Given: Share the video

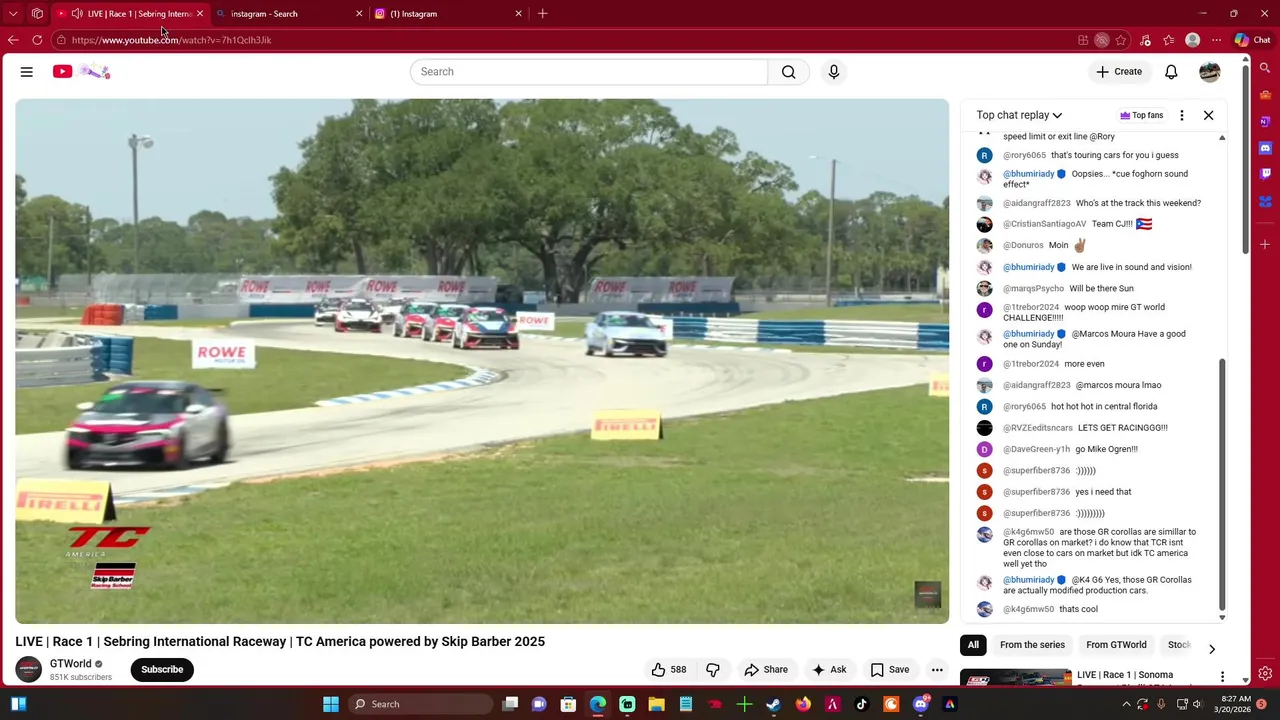Looking at the screenshot, I should (x=766, y=670).
